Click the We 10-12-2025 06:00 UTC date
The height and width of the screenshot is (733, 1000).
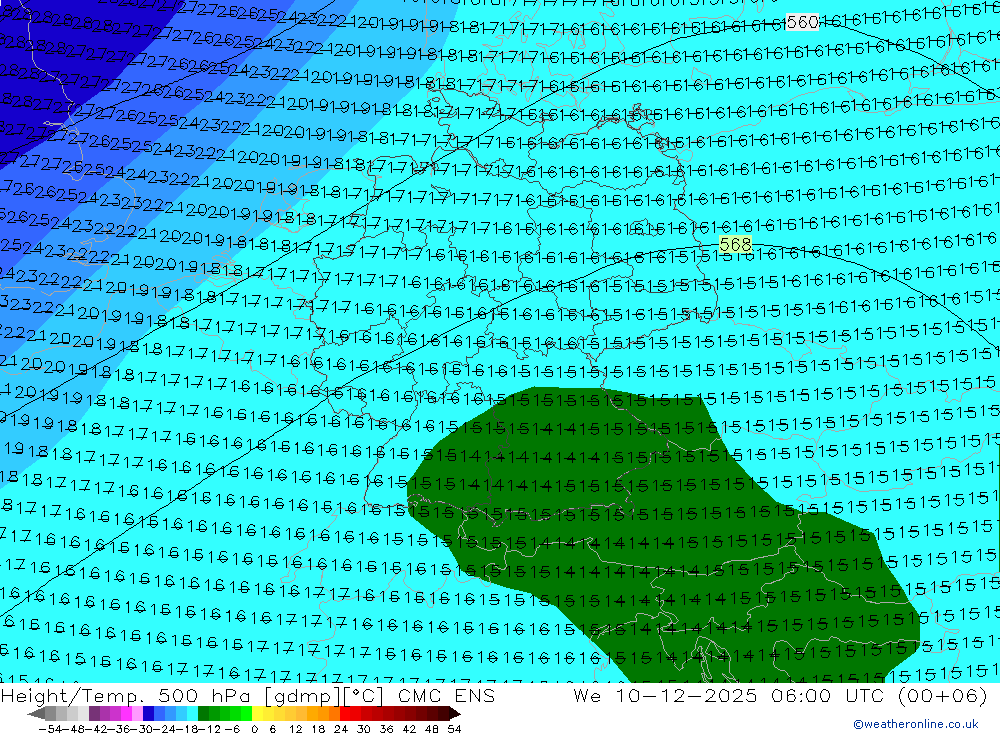(x=728, y=695)
